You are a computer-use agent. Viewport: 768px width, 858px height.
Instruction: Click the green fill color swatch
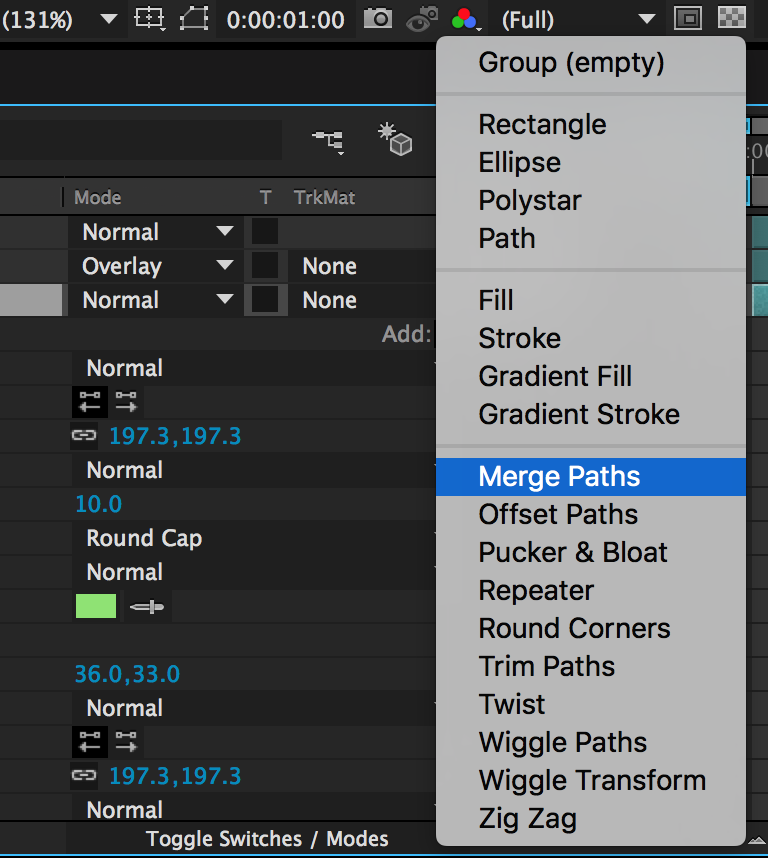pyautogui.click(x=96, y=606)
